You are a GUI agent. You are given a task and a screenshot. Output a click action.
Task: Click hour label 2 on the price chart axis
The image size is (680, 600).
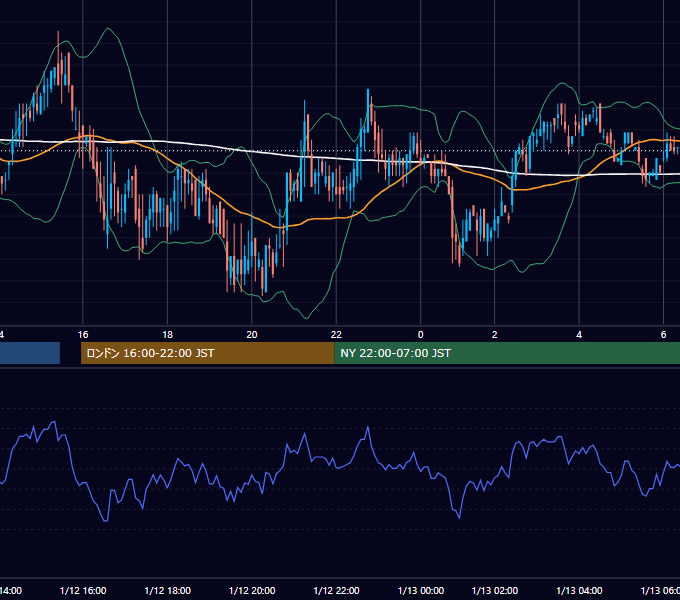coord(494,335)
